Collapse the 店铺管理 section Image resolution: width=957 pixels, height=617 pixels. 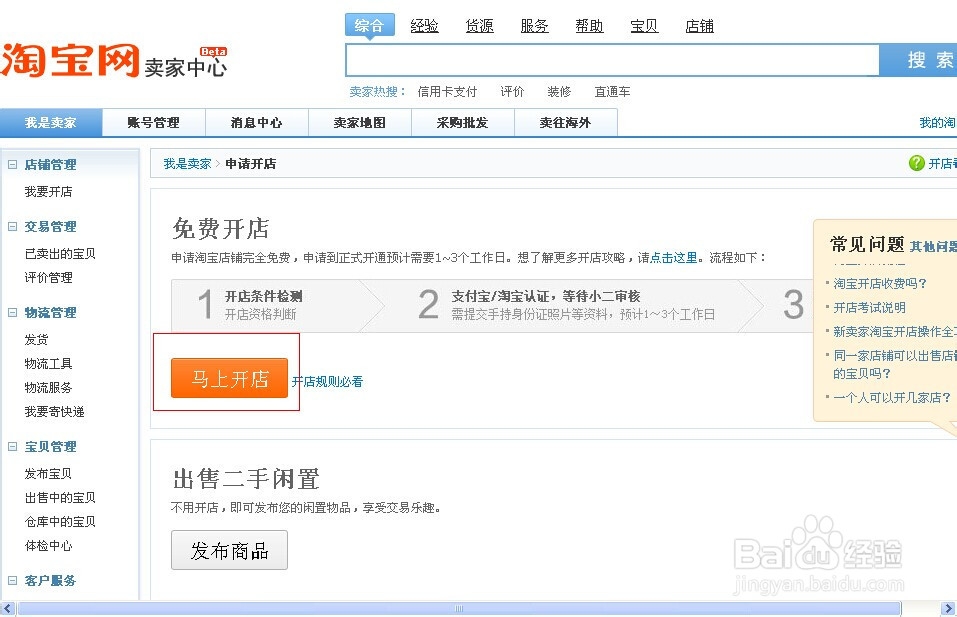tap(12, 164)
